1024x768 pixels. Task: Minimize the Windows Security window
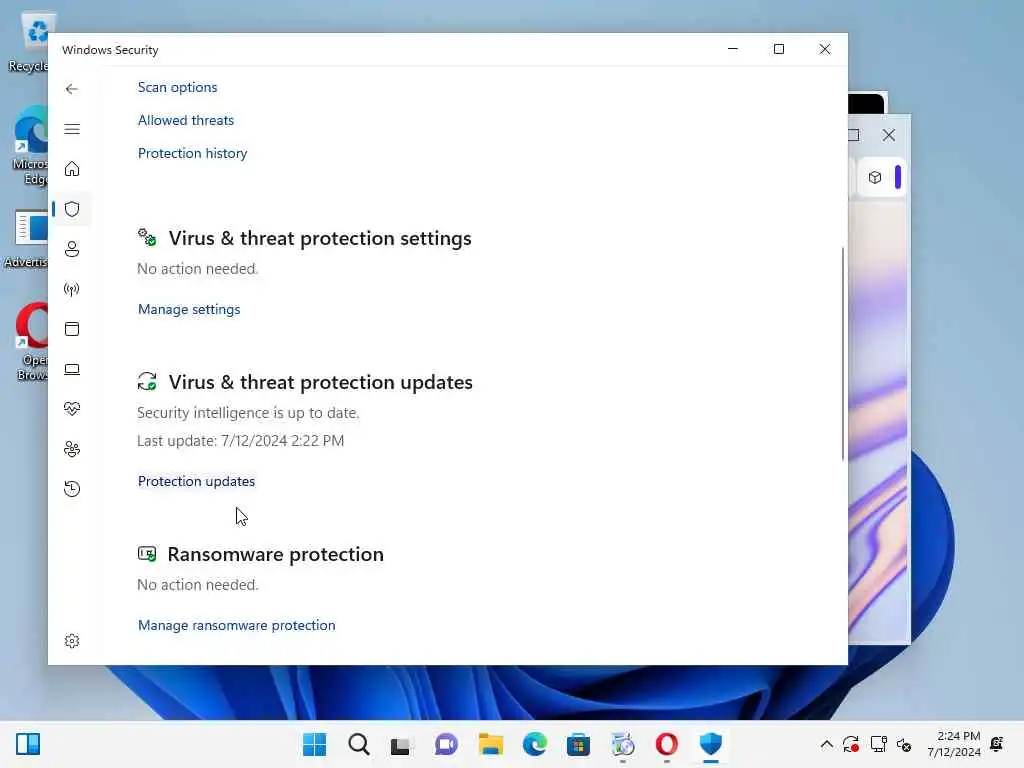click(x=733, y=49)
